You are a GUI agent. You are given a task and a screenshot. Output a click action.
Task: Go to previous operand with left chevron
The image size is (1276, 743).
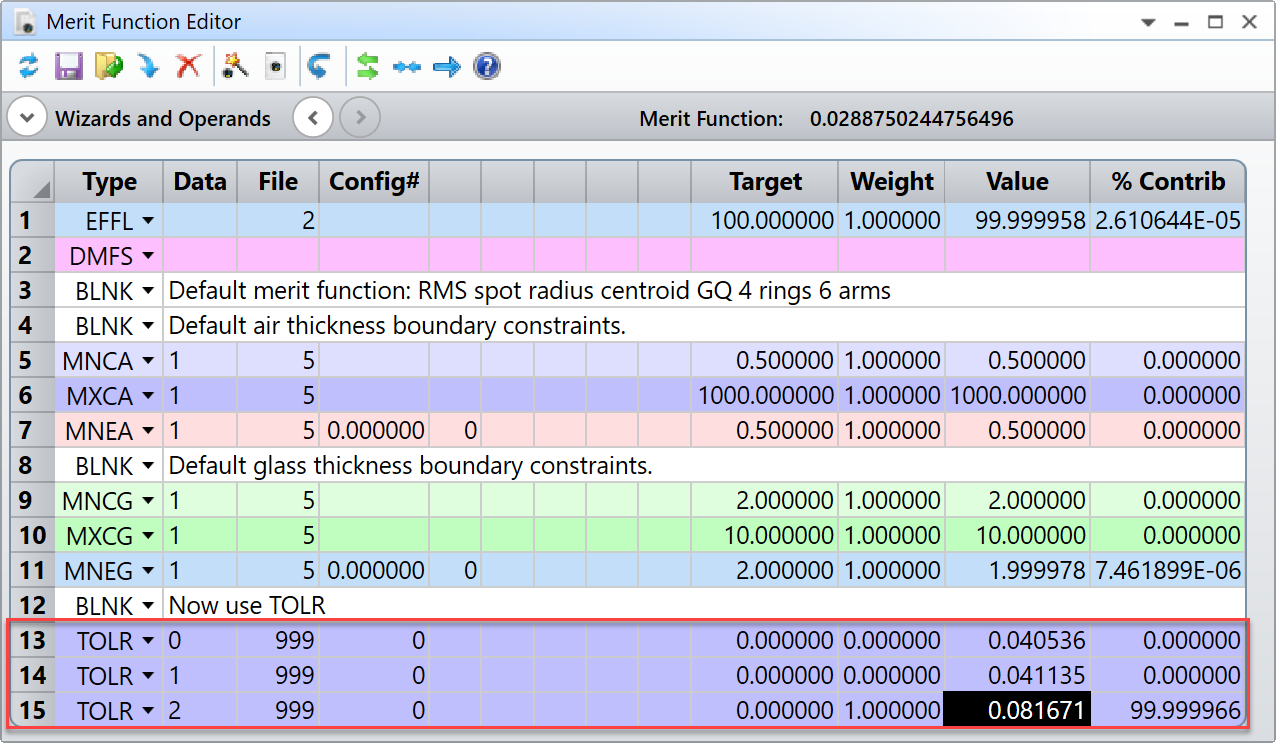[x=313, y=118]
